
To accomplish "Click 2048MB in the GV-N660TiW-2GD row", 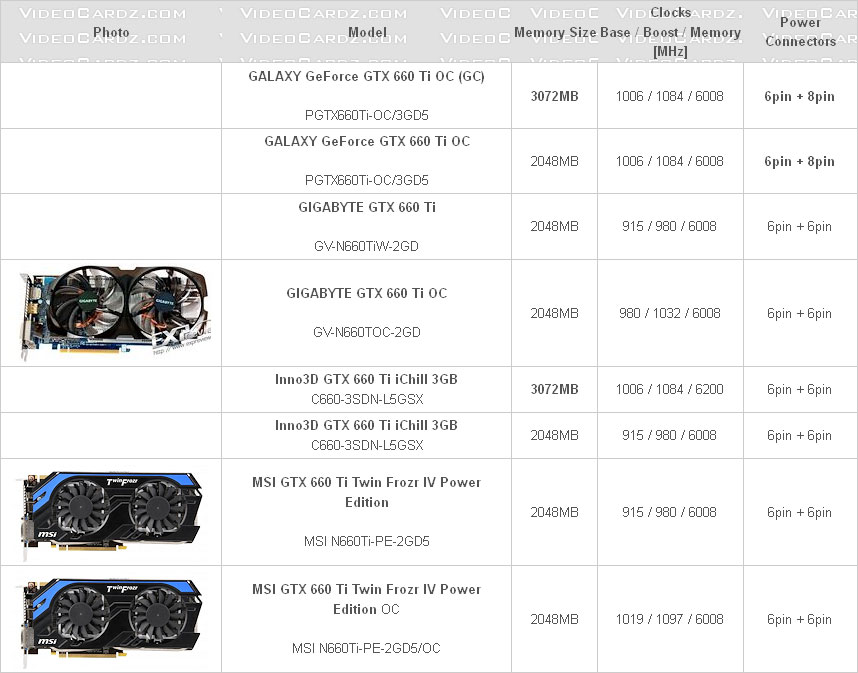I will (554, 226).
